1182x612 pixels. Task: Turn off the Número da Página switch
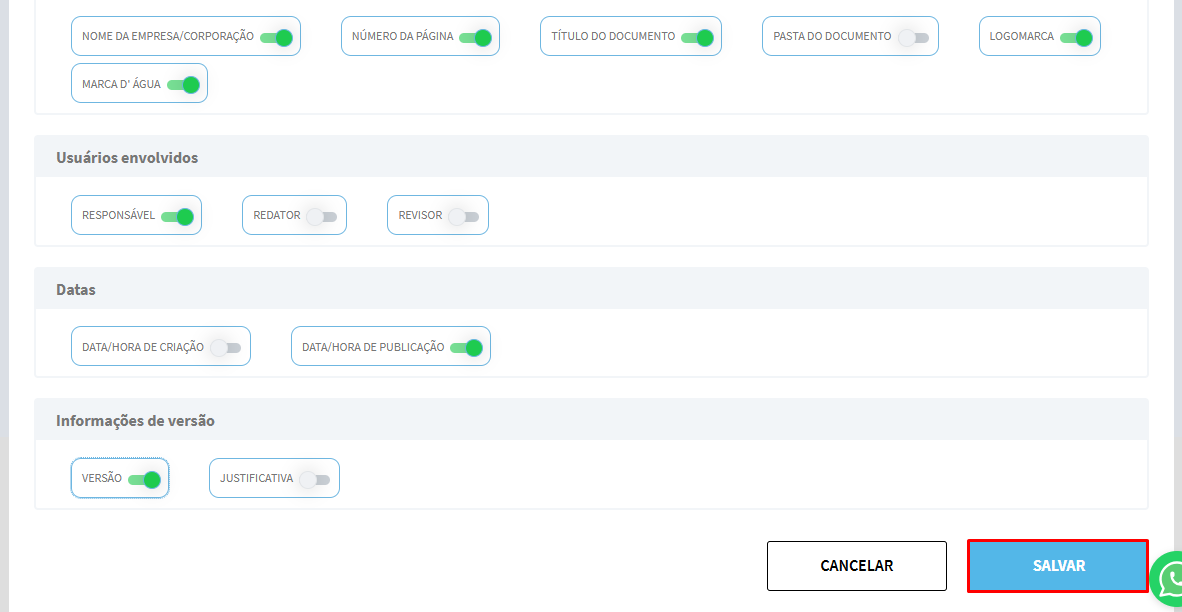(x=475, y=37)
